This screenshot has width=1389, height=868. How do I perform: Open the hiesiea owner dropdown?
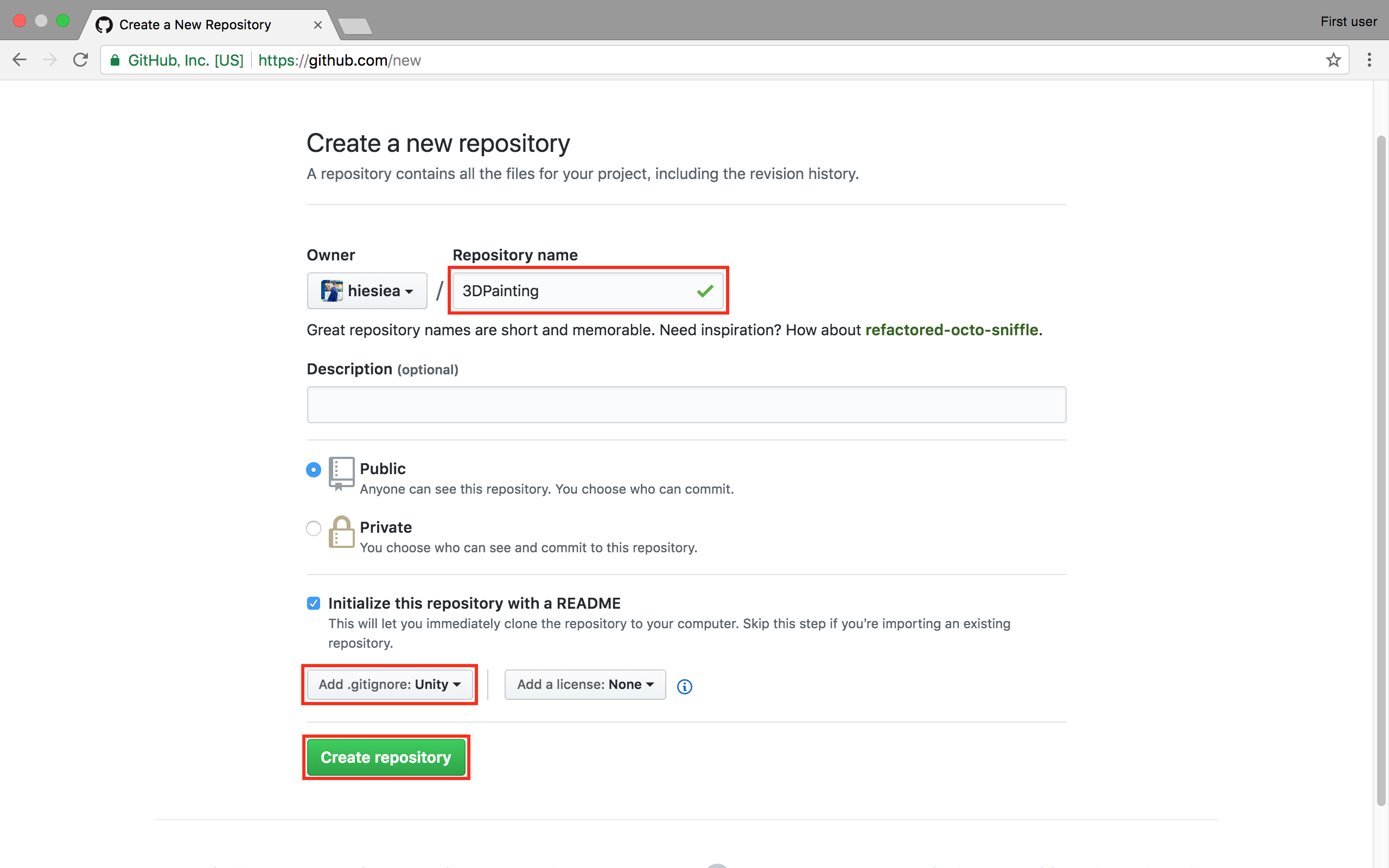[367, 290]
